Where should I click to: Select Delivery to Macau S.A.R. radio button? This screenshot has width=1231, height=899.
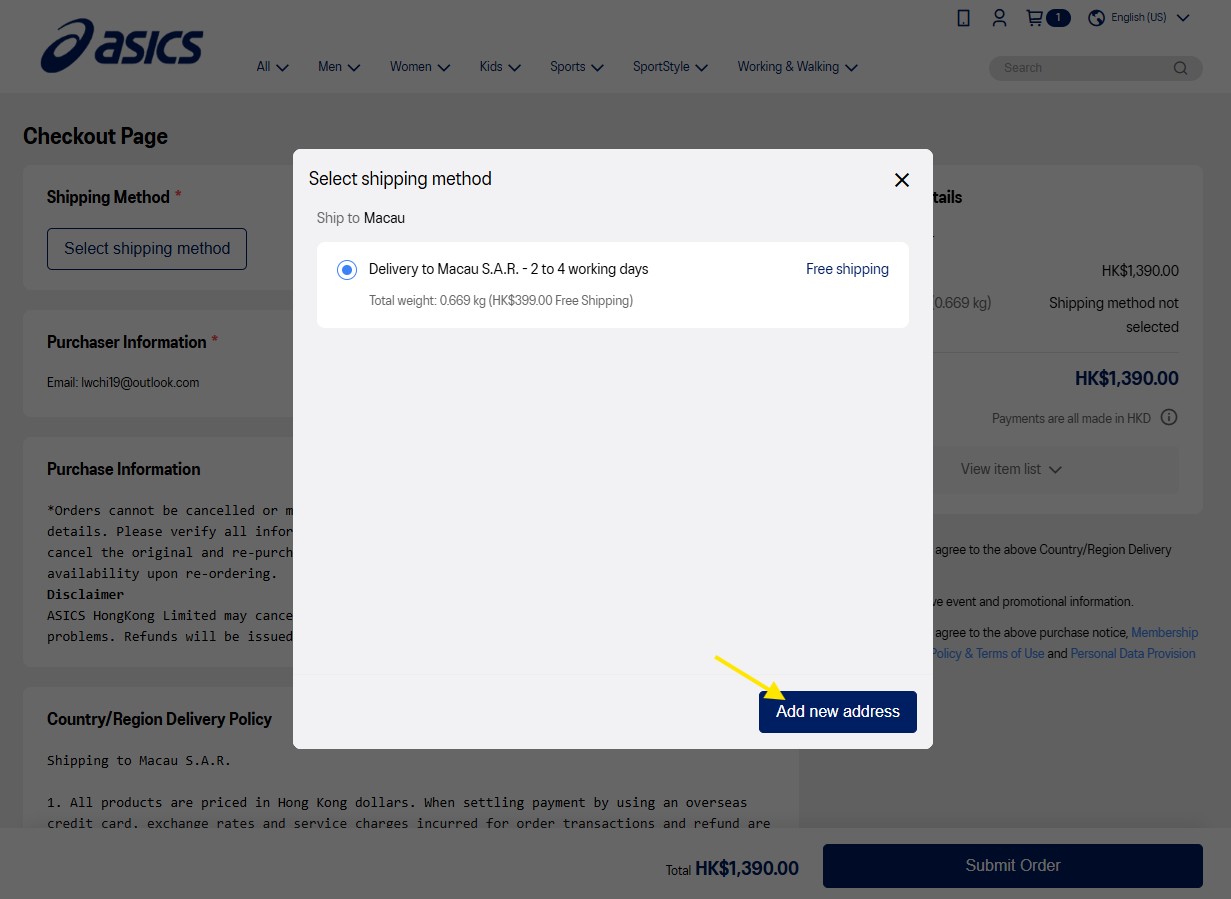point(347,270)
